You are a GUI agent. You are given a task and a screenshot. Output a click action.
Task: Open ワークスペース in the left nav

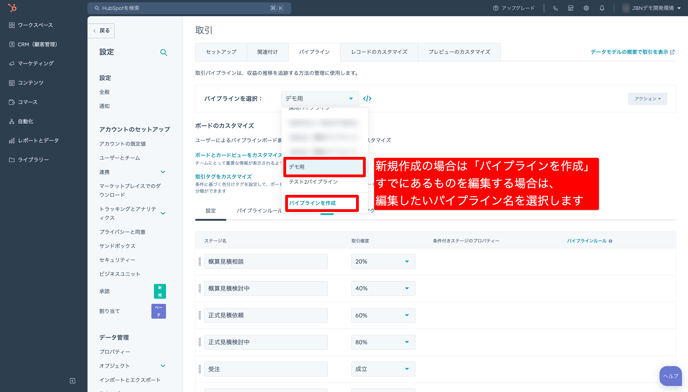coord(31,25)
